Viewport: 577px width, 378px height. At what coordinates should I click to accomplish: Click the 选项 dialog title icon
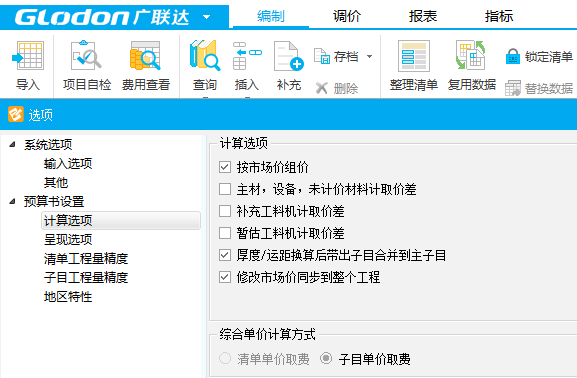click(16, 114)
